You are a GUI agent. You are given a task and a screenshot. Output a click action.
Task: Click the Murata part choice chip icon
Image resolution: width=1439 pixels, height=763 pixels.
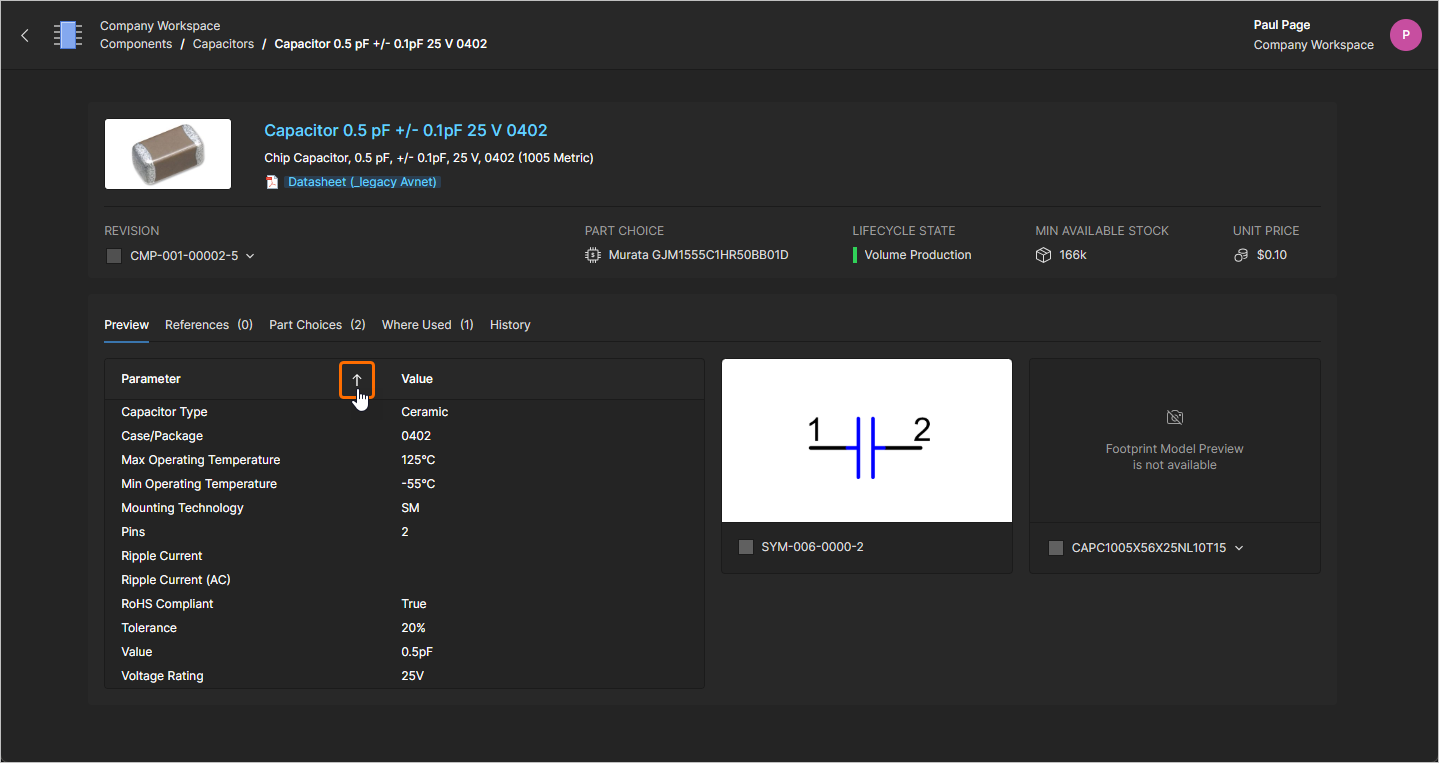[x=593, y=255]
